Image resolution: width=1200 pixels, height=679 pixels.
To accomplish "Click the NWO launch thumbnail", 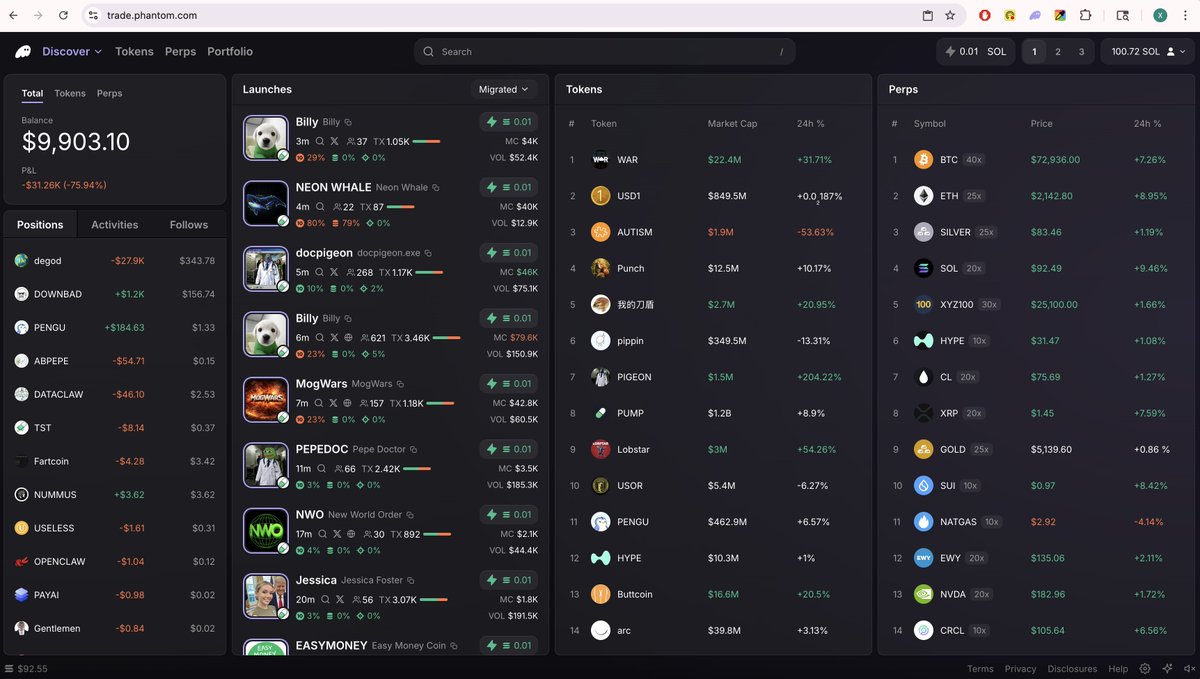I will [266, 531].
